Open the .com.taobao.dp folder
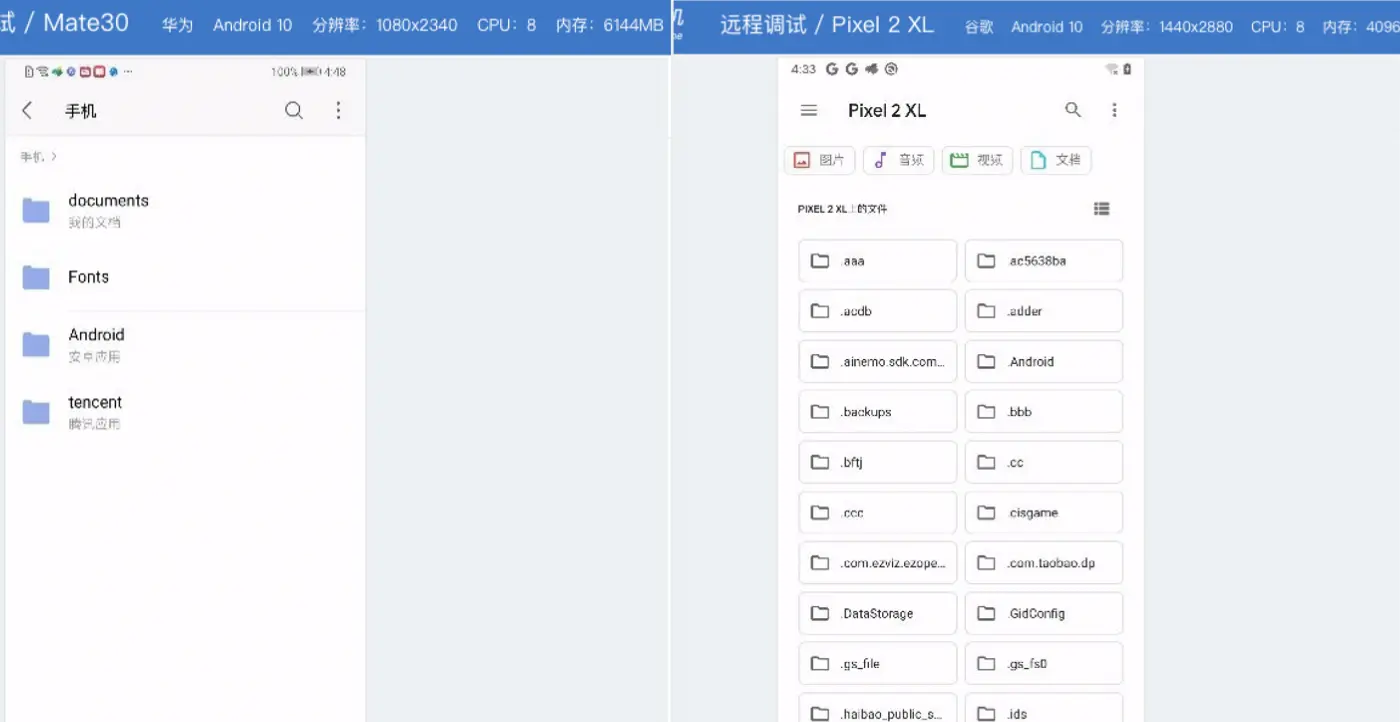 tap(1044, 563)
